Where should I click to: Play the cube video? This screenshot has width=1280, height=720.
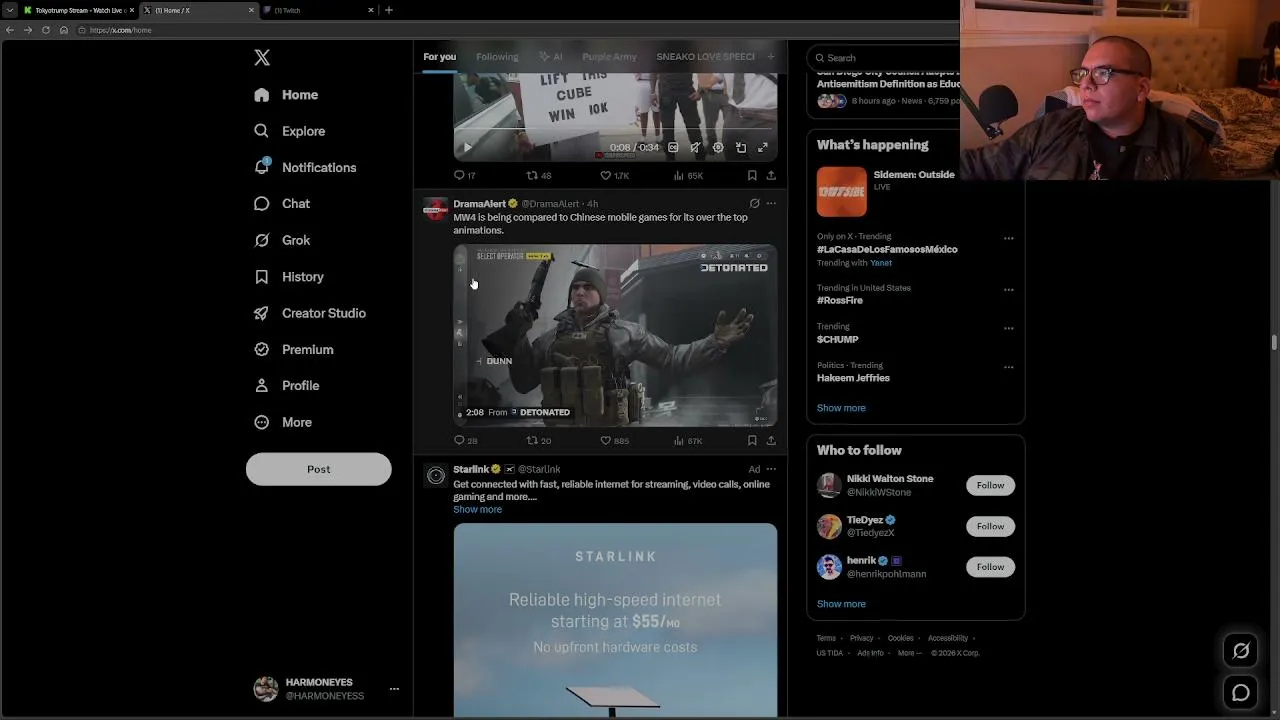point(467,148)
